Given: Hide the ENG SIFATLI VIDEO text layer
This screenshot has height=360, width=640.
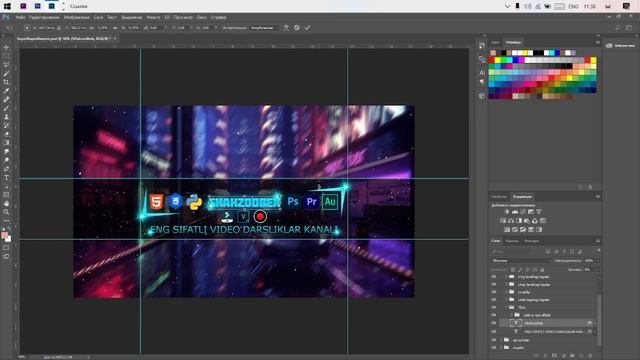Looking at the screenshot, I should [494, 332].
